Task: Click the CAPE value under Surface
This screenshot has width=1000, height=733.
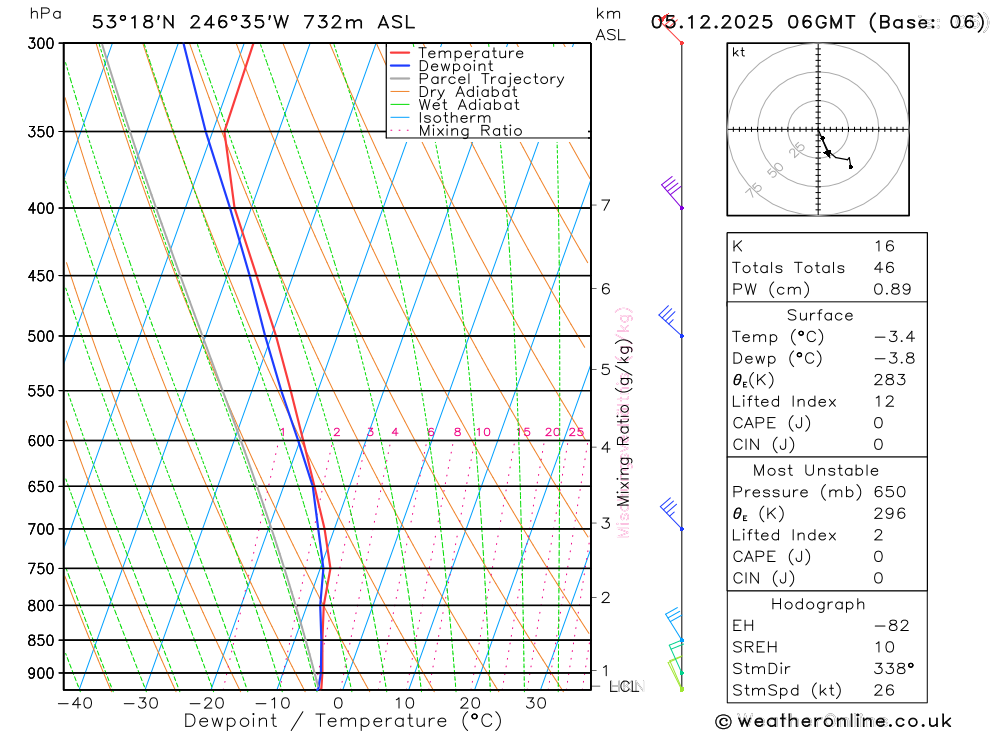Action: (x=878, y=424)
